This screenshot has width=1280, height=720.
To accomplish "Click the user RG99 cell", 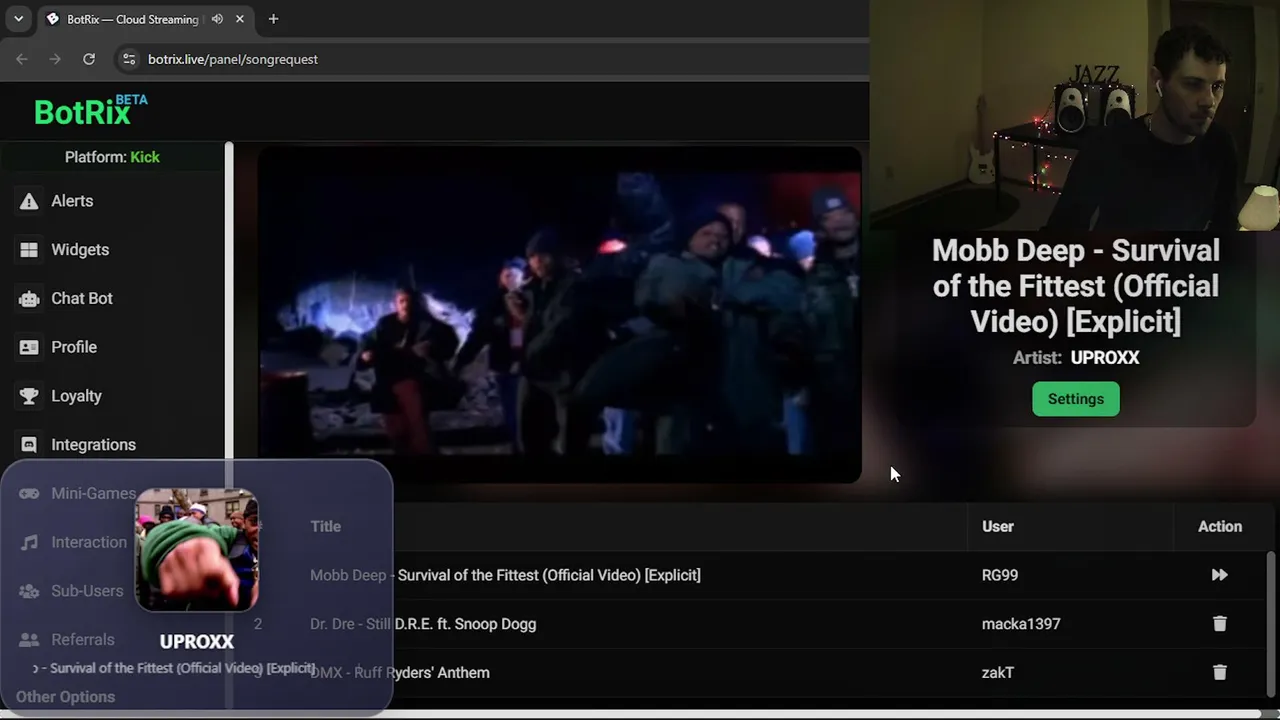I will 1000,575.
